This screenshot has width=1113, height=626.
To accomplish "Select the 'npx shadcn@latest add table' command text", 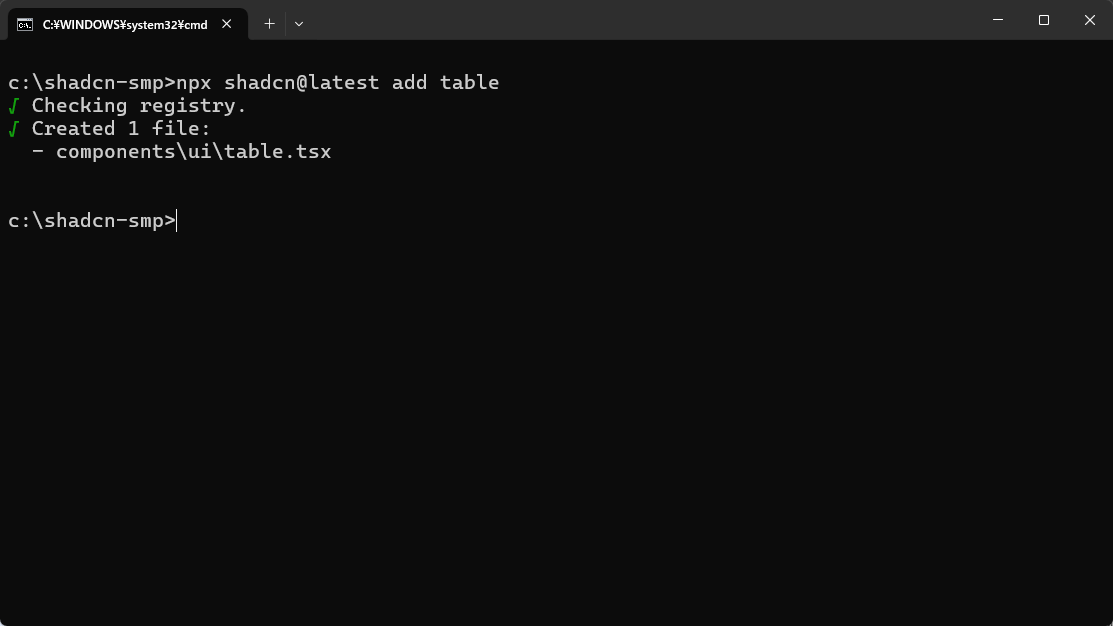I will (340, 82).
